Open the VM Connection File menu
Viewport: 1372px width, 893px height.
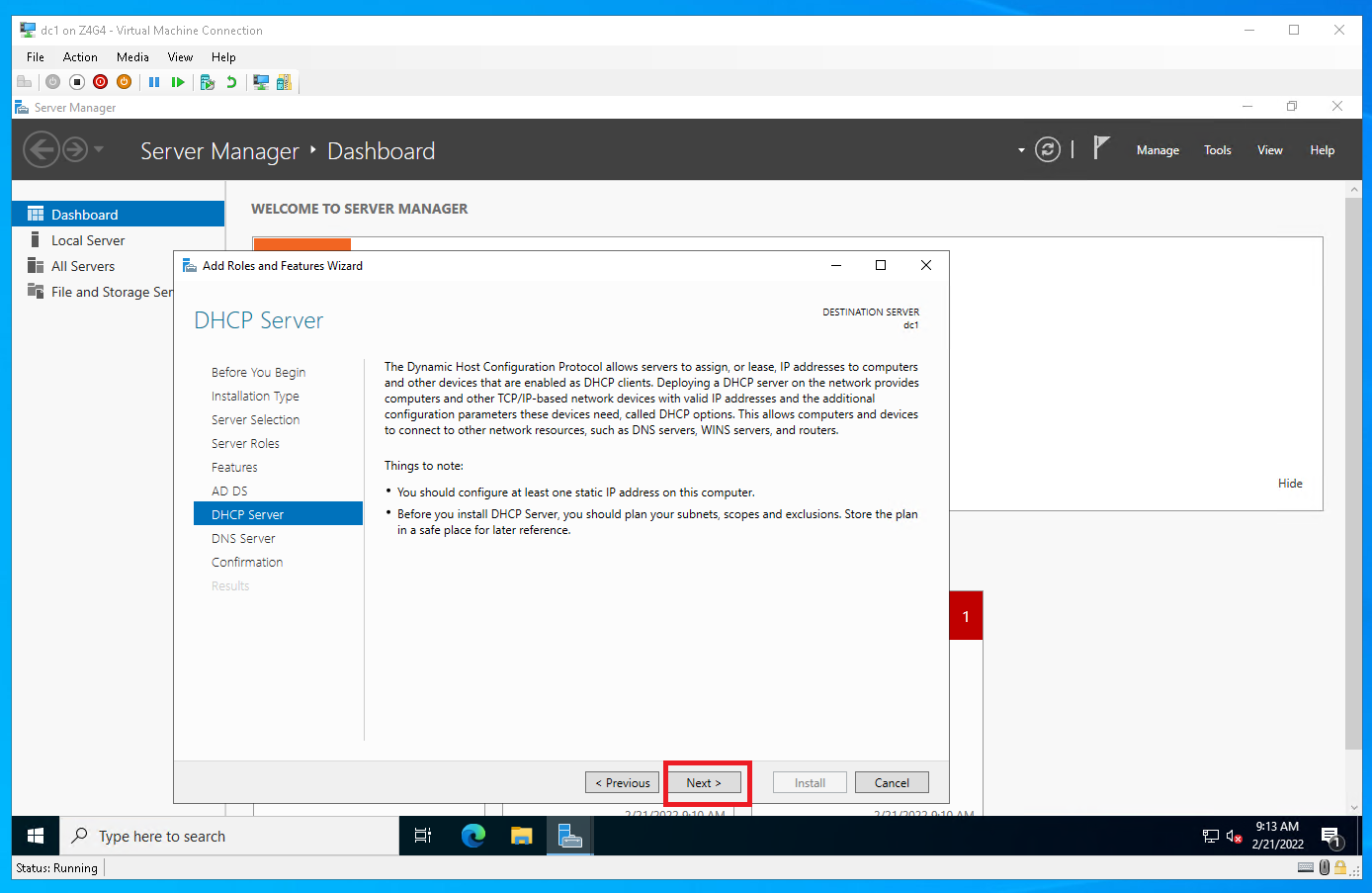pos(36,57)
